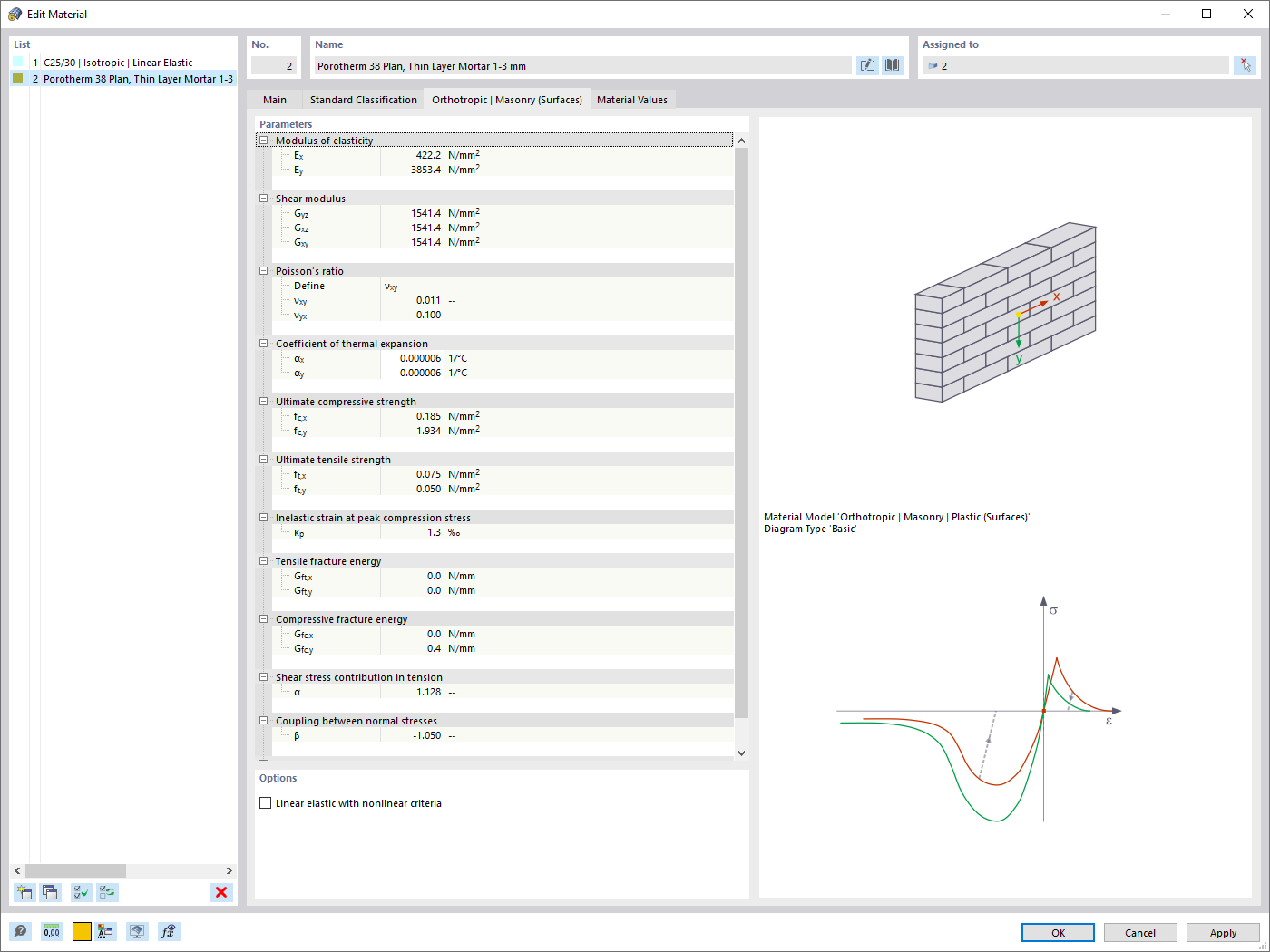Open the formula editor fx icon
Viewport: 1270px width, 952px height.
point(168,931)
